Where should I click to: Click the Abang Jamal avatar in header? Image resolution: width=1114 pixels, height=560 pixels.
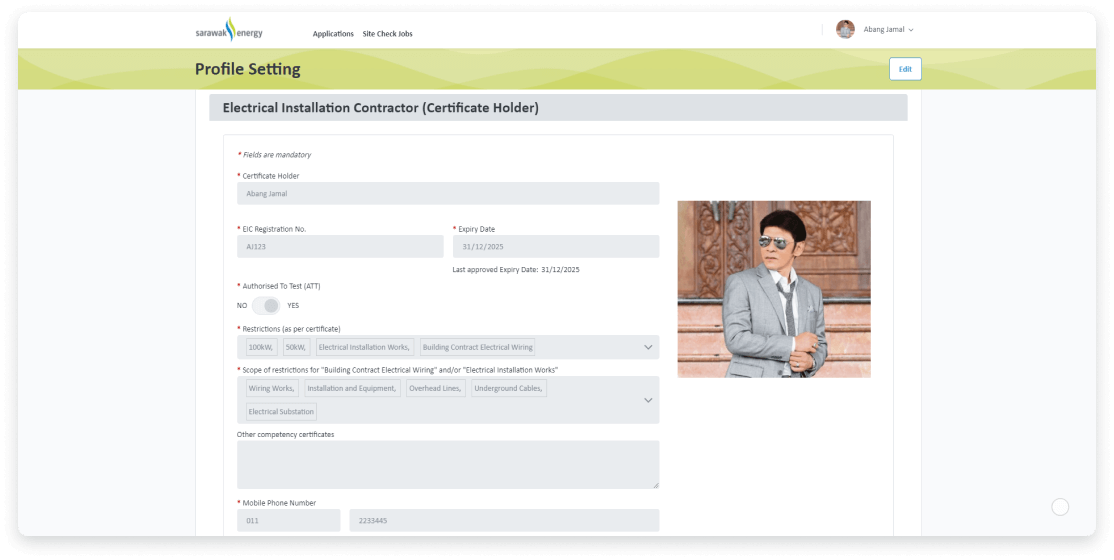tap(845, 29)
